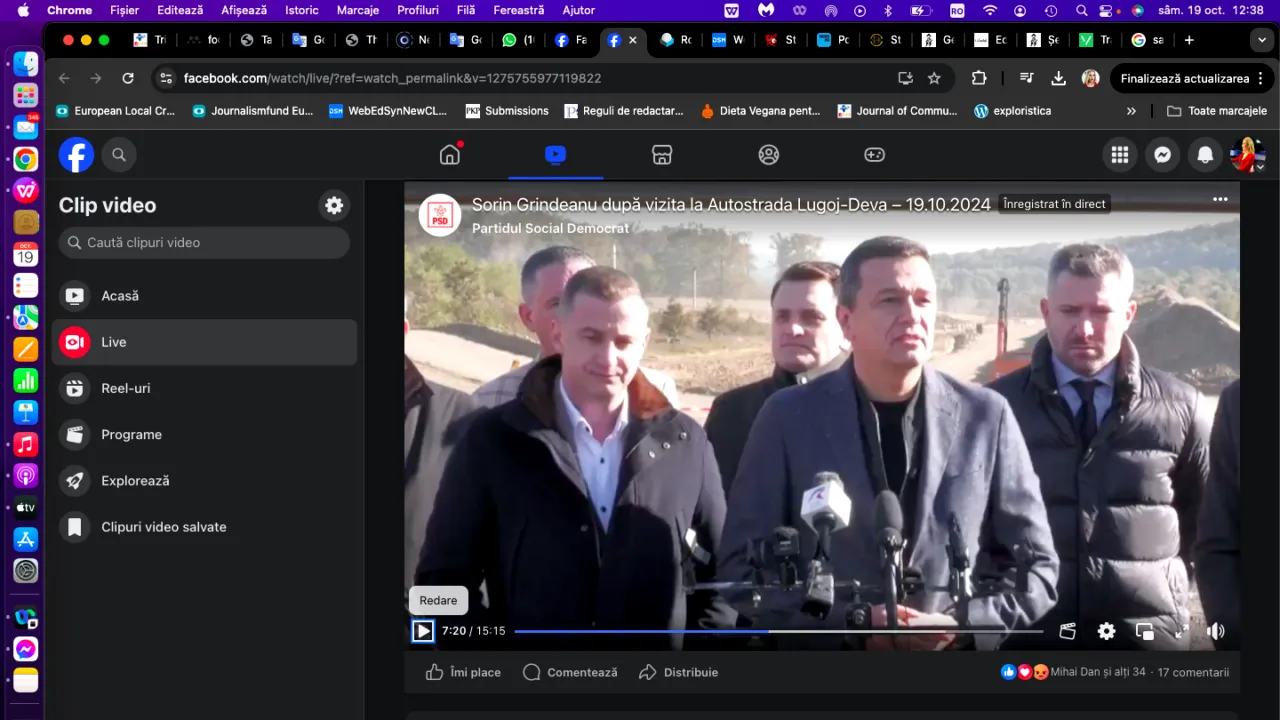
Task: Click the Distribuie share button
Action: pos(679,672)
